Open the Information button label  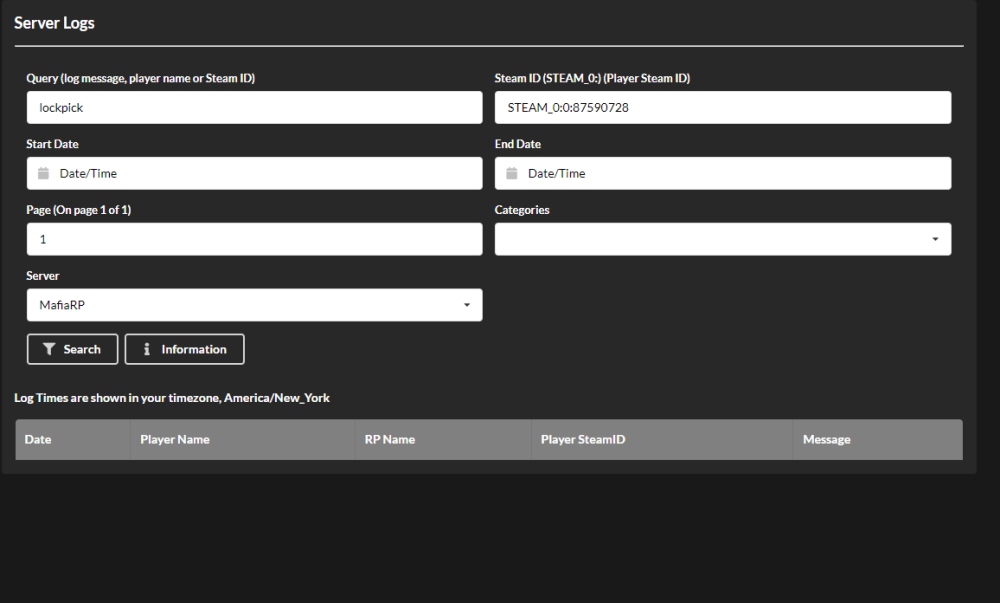(x=194, y=349)
